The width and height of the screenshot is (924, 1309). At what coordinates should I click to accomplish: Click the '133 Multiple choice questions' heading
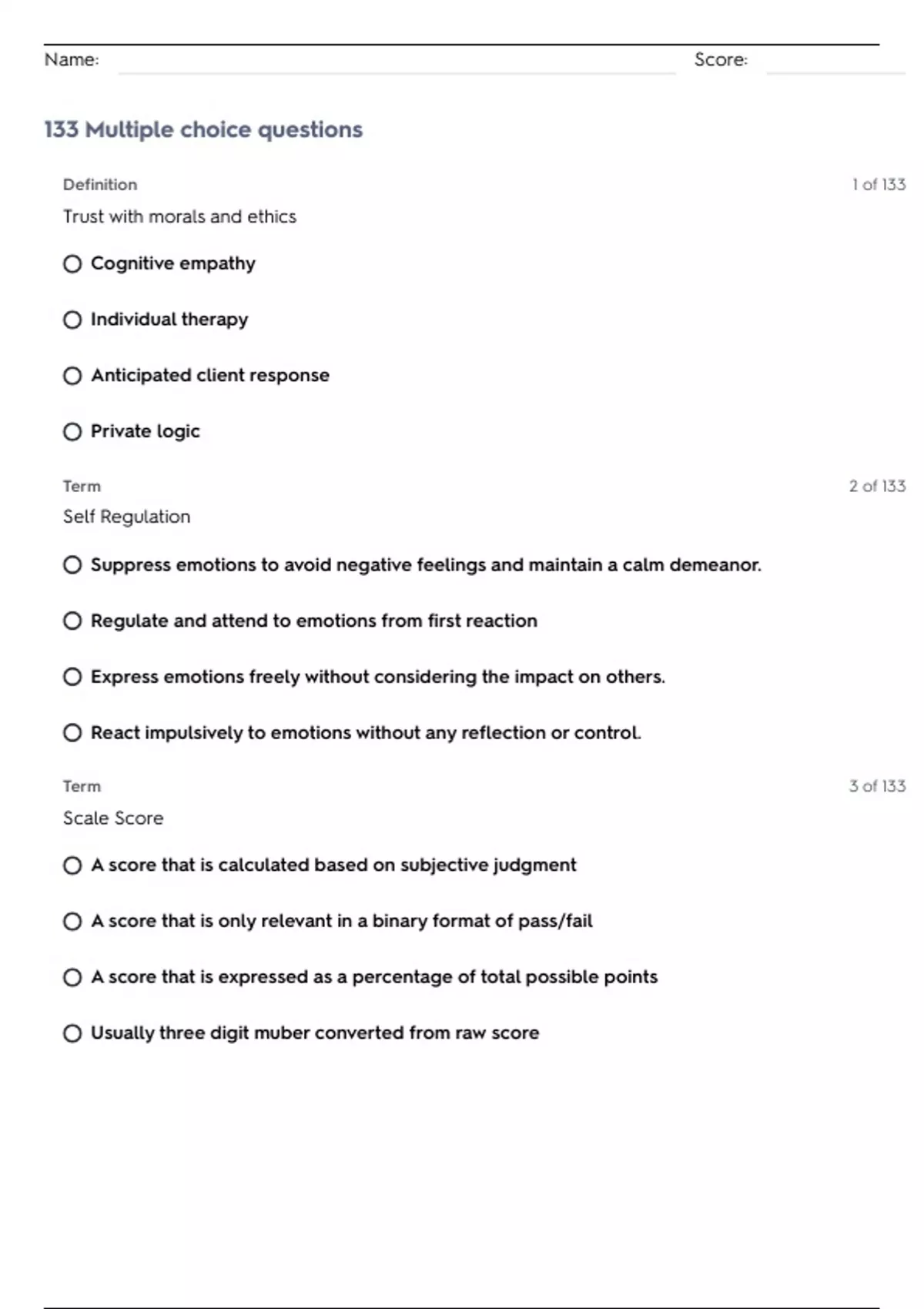pyautogui.click(x=203, y=130)
